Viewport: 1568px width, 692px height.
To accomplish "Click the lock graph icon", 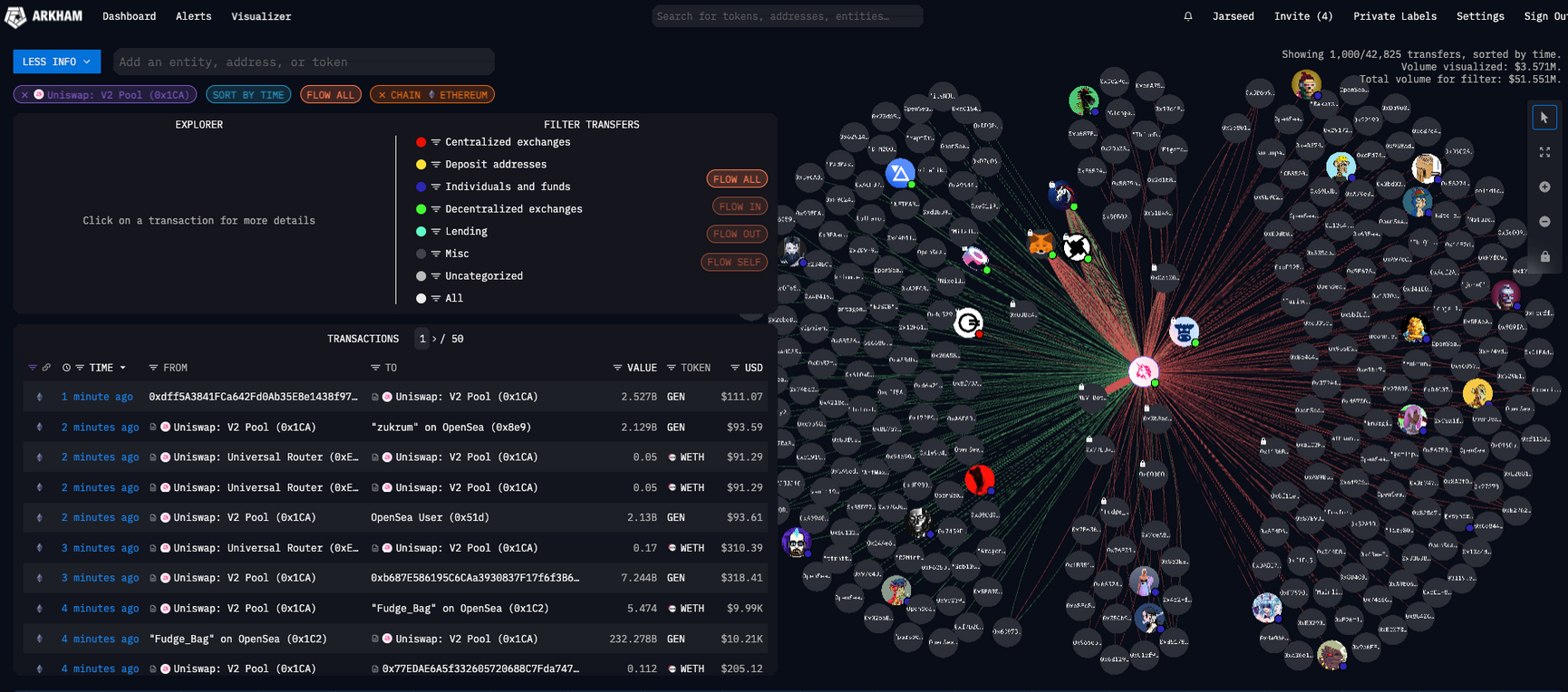I will click(x=1544, y=256).
